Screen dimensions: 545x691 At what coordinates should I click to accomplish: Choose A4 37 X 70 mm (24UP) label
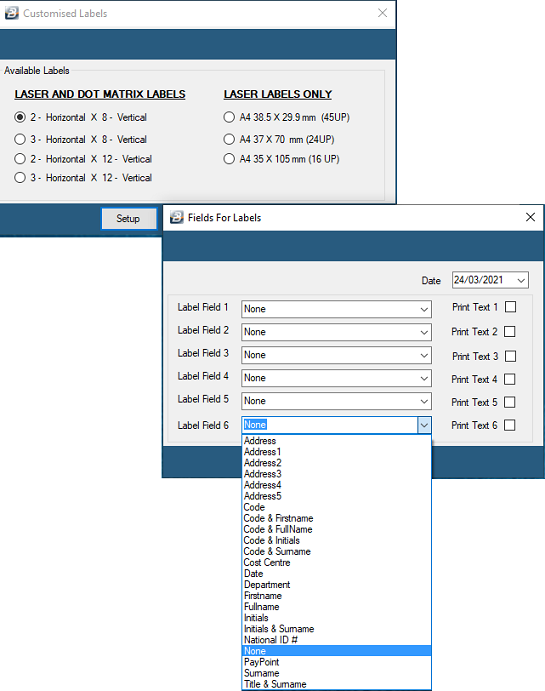tap(229, 139)
